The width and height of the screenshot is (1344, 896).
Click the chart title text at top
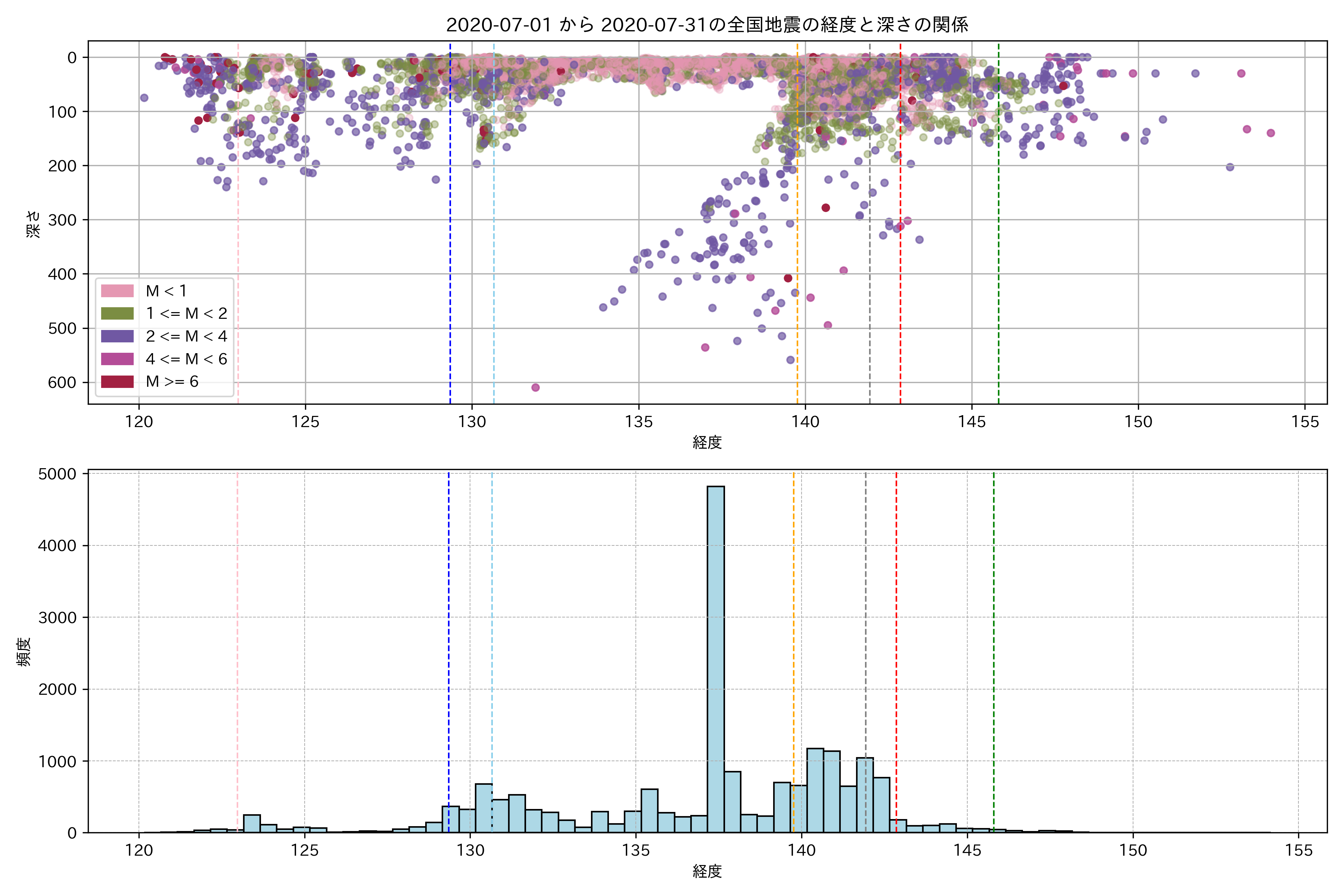click(x=707, y=25)
